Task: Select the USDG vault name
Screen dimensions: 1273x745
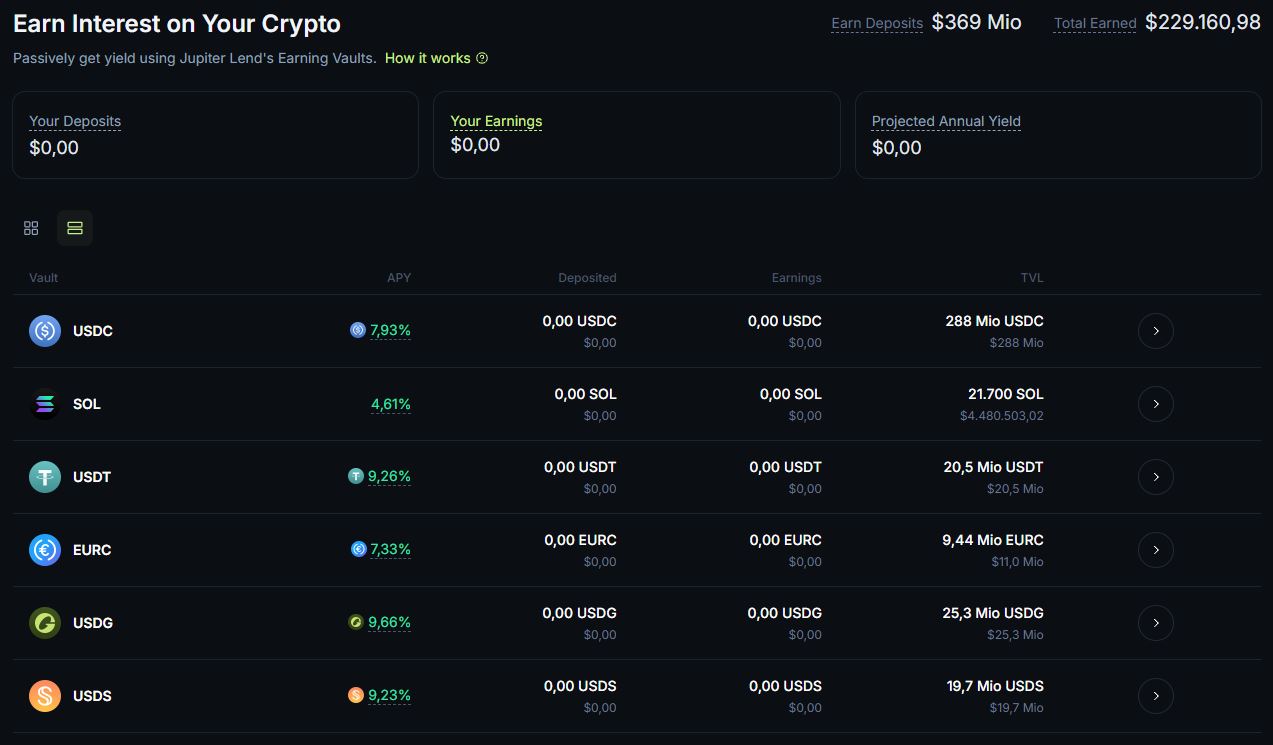Action: [x=93, y=623]
